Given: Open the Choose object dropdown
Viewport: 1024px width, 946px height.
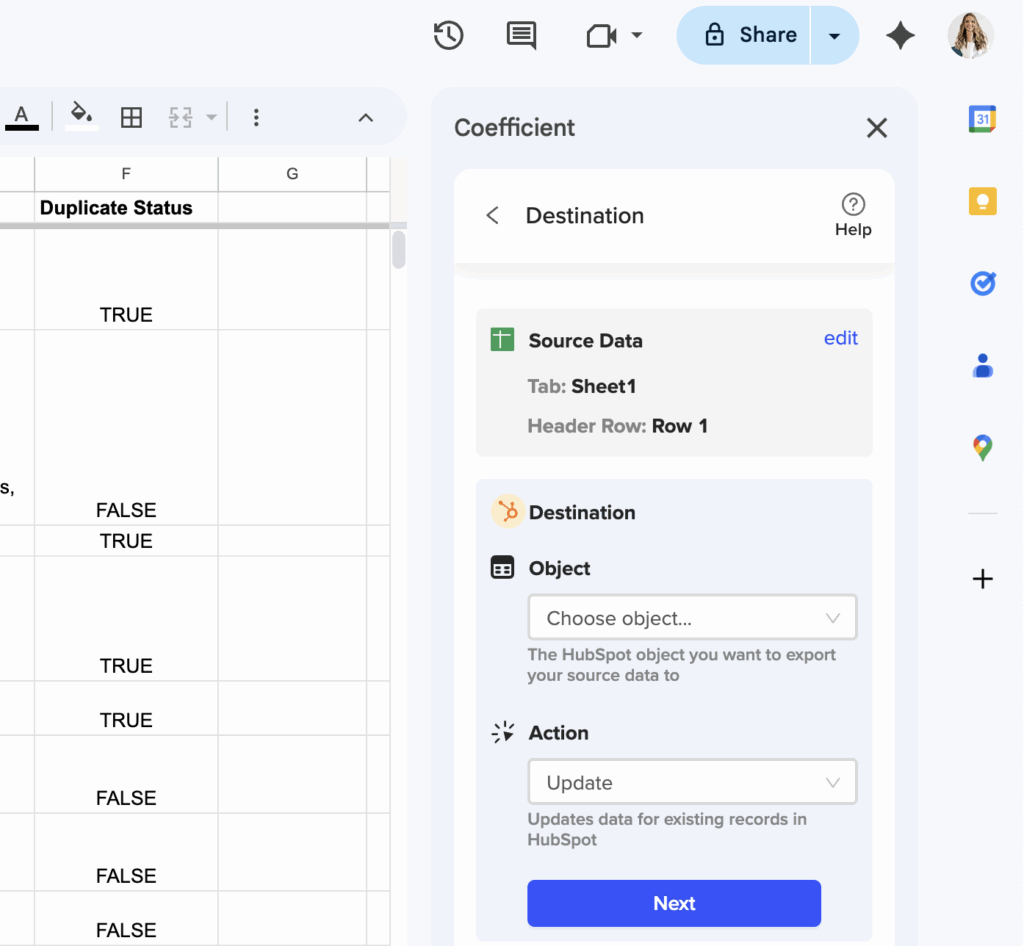Looking at the screenshot, I should [x=692, y=618].
